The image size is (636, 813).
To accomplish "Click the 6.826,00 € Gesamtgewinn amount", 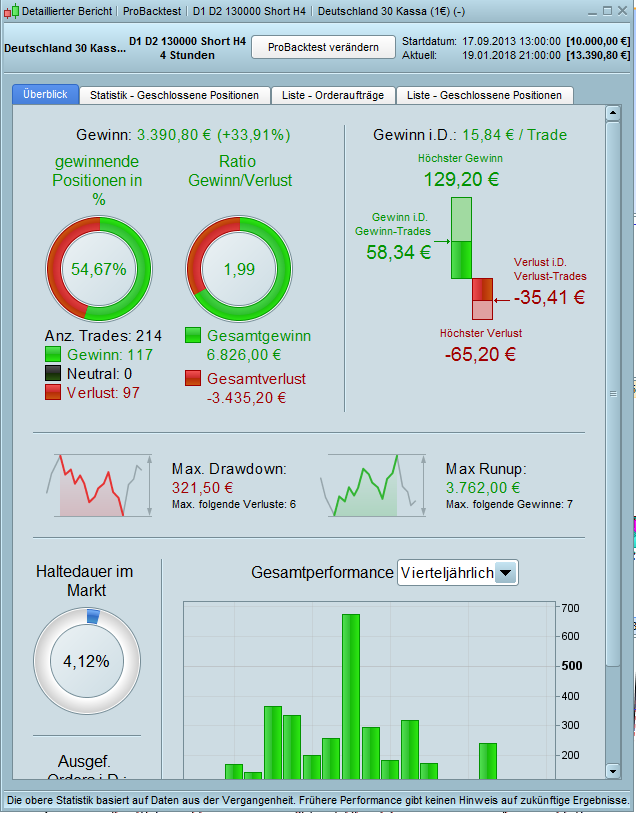I will (244, 355).
